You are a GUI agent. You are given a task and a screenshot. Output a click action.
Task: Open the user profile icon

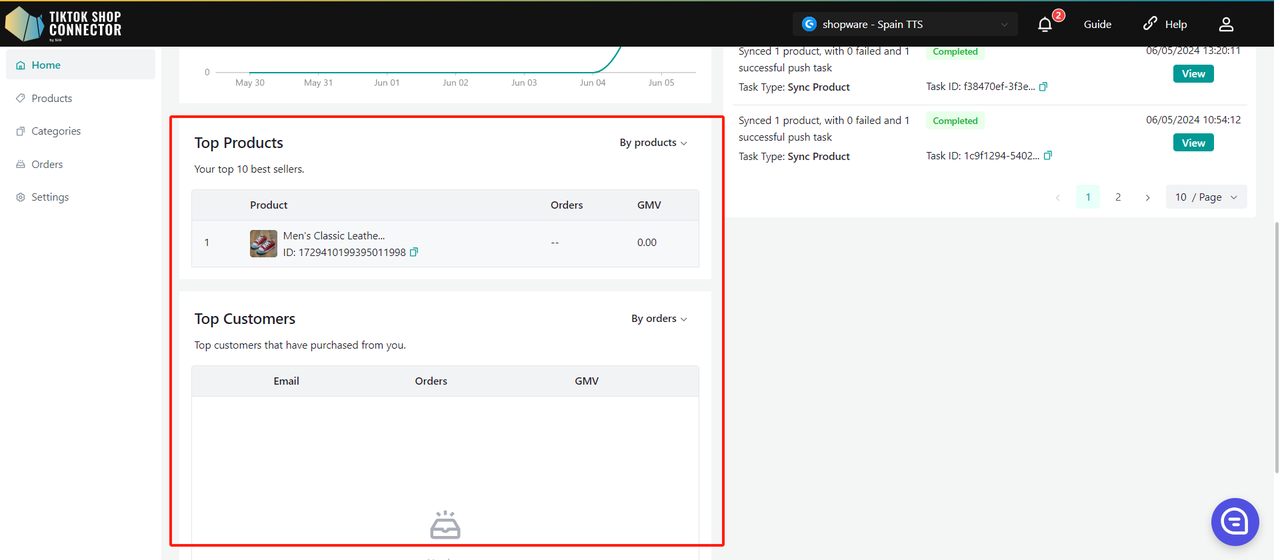point(1226,24)
